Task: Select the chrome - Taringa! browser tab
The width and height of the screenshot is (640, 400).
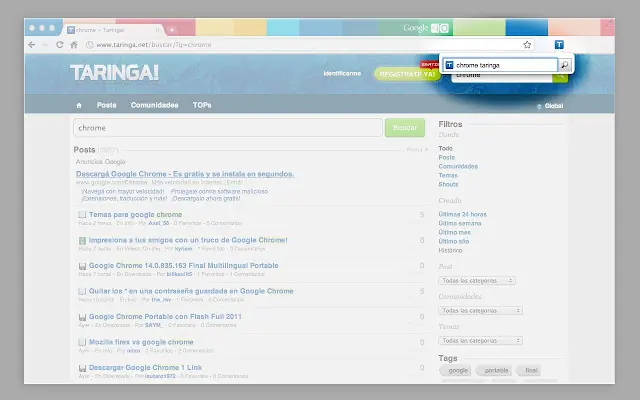Action: 113,30
